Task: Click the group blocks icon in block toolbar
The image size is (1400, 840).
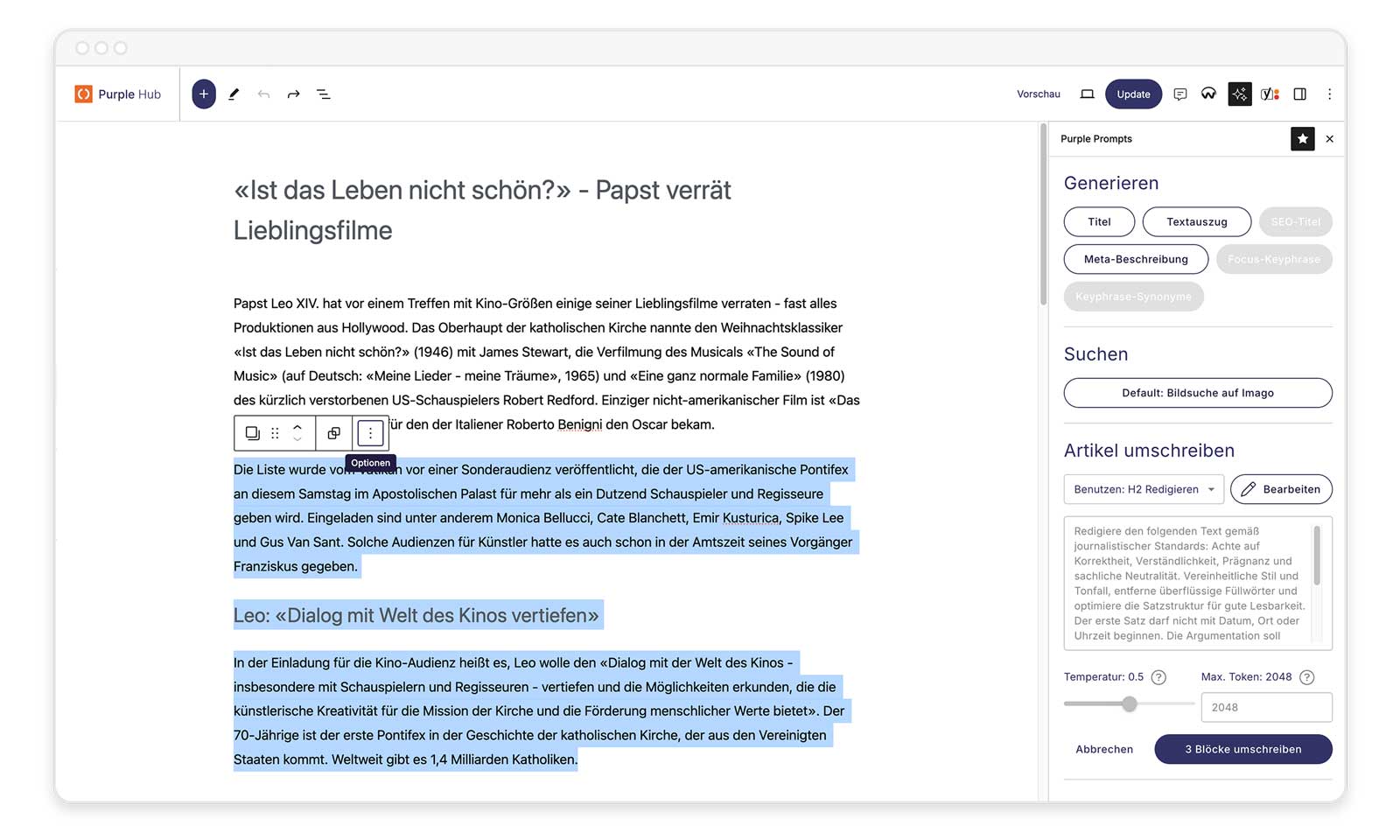Action: tap(334, 433)
